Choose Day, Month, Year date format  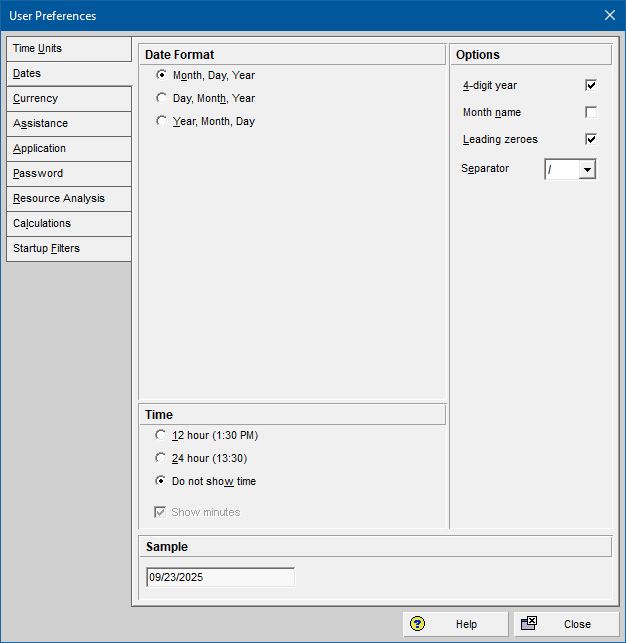click(162, 98)
